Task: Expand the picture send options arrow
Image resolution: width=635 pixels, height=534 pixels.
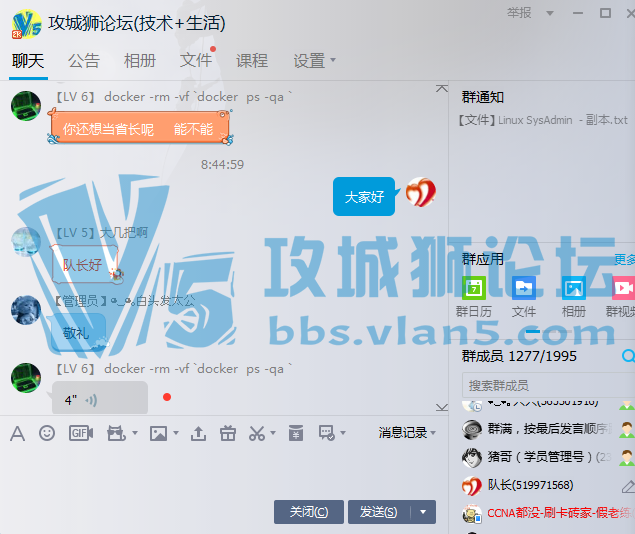Action: 176,433
